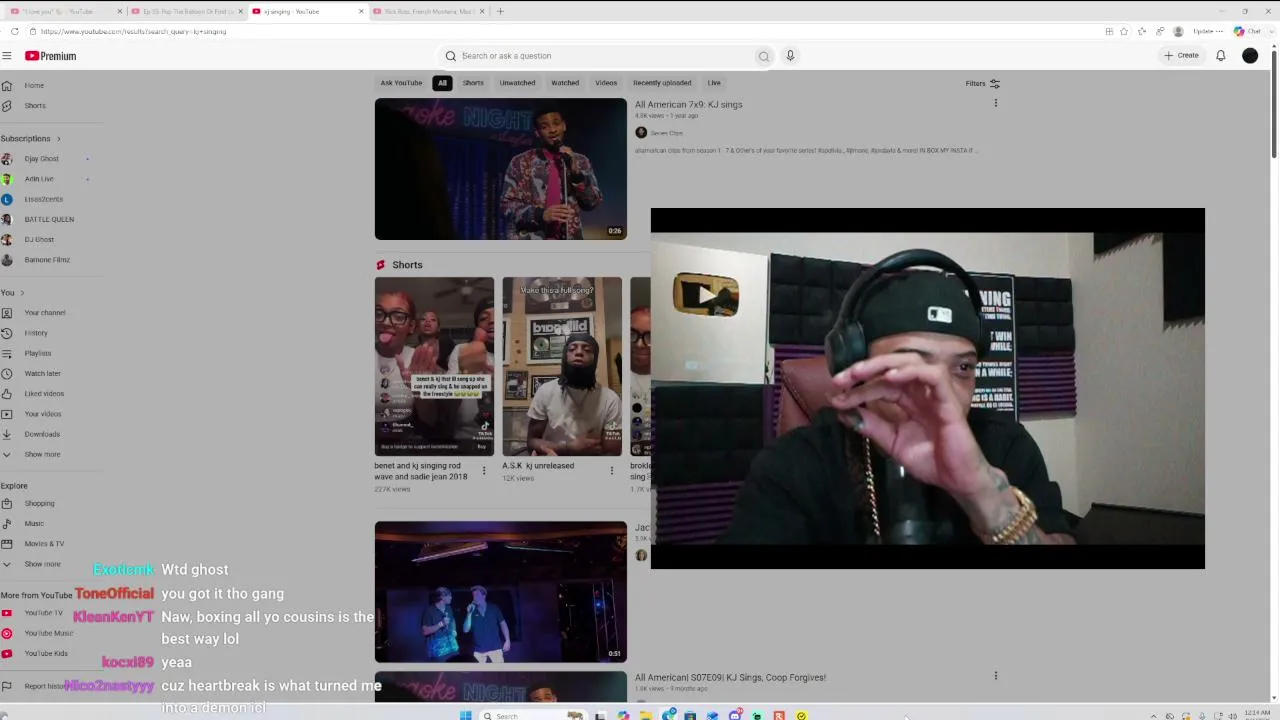
Task: Bookmark this page with star icon
Action: coord(1124,32)
